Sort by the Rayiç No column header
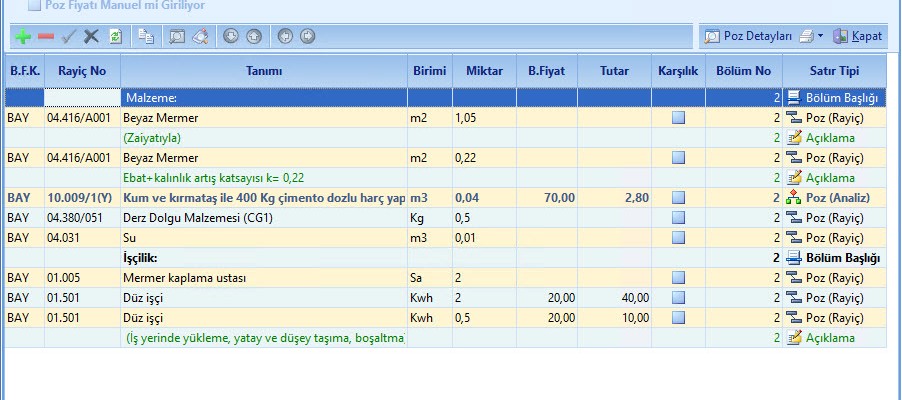902x400 pixels. pos(82,71)
